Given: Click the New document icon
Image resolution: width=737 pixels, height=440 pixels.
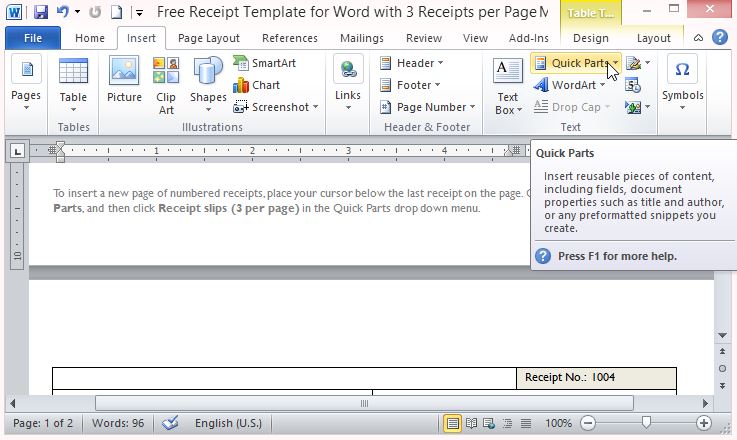Looking at the screenshot, I should tap(116, 12).
